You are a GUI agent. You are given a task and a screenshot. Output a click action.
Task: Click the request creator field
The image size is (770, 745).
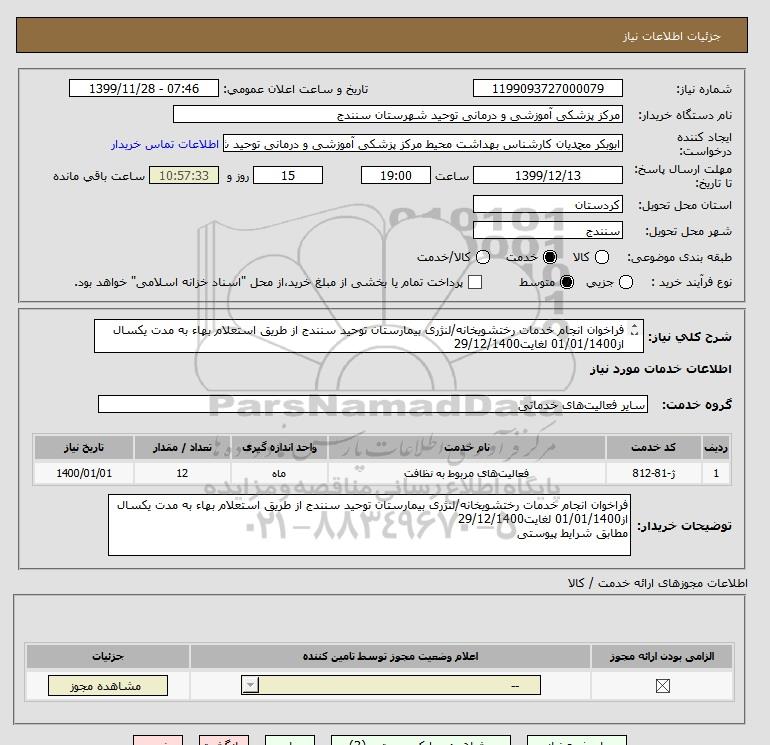[423, 144]
